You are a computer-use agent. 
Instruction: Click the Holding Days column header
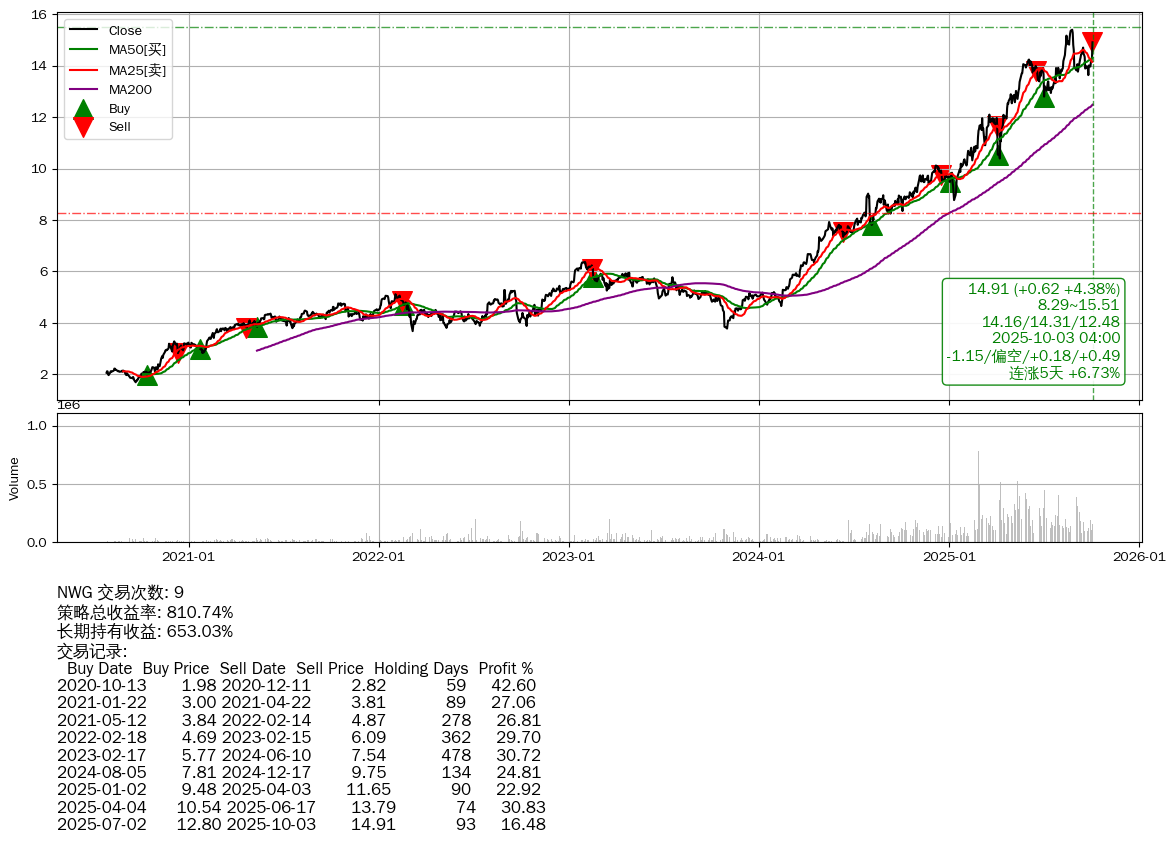pyautogui.click(x=420, y=668)
